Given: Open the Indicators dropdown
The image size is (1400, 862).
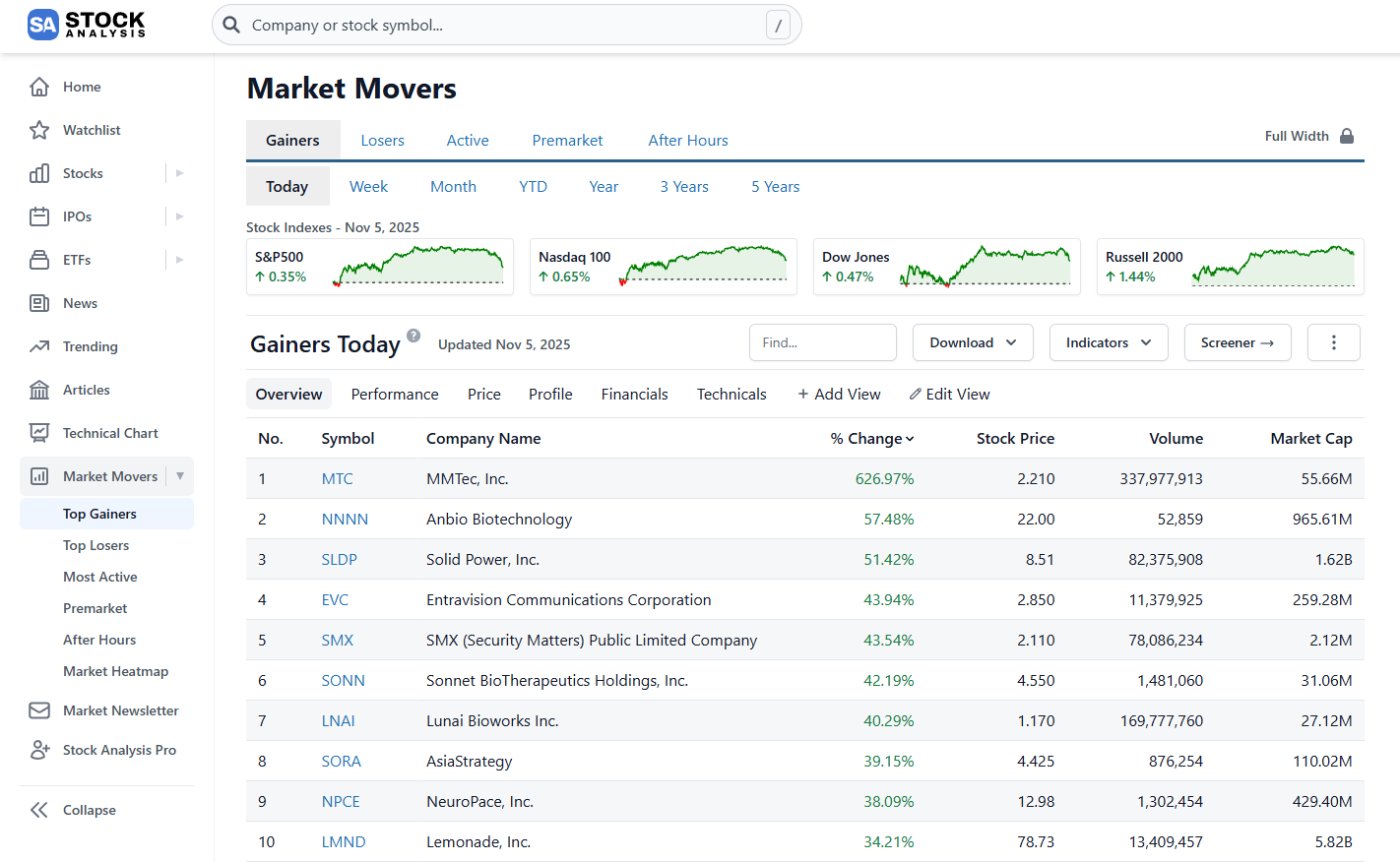Looking at the screenshot, I should click(x=1109, y=341).
